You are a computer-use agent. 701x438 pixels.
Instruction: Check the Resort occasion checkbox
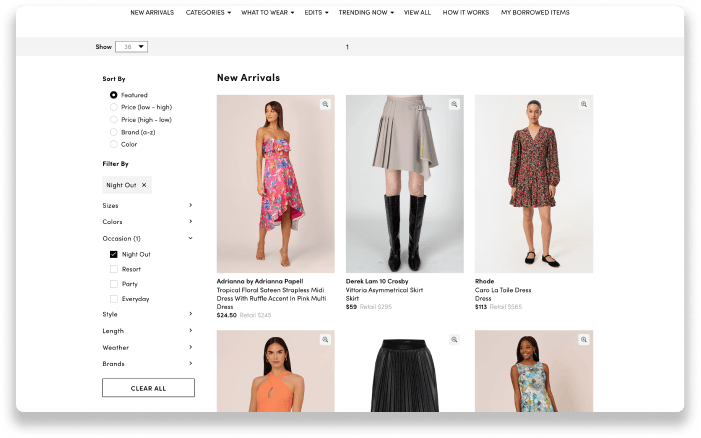tap(114, 269)
